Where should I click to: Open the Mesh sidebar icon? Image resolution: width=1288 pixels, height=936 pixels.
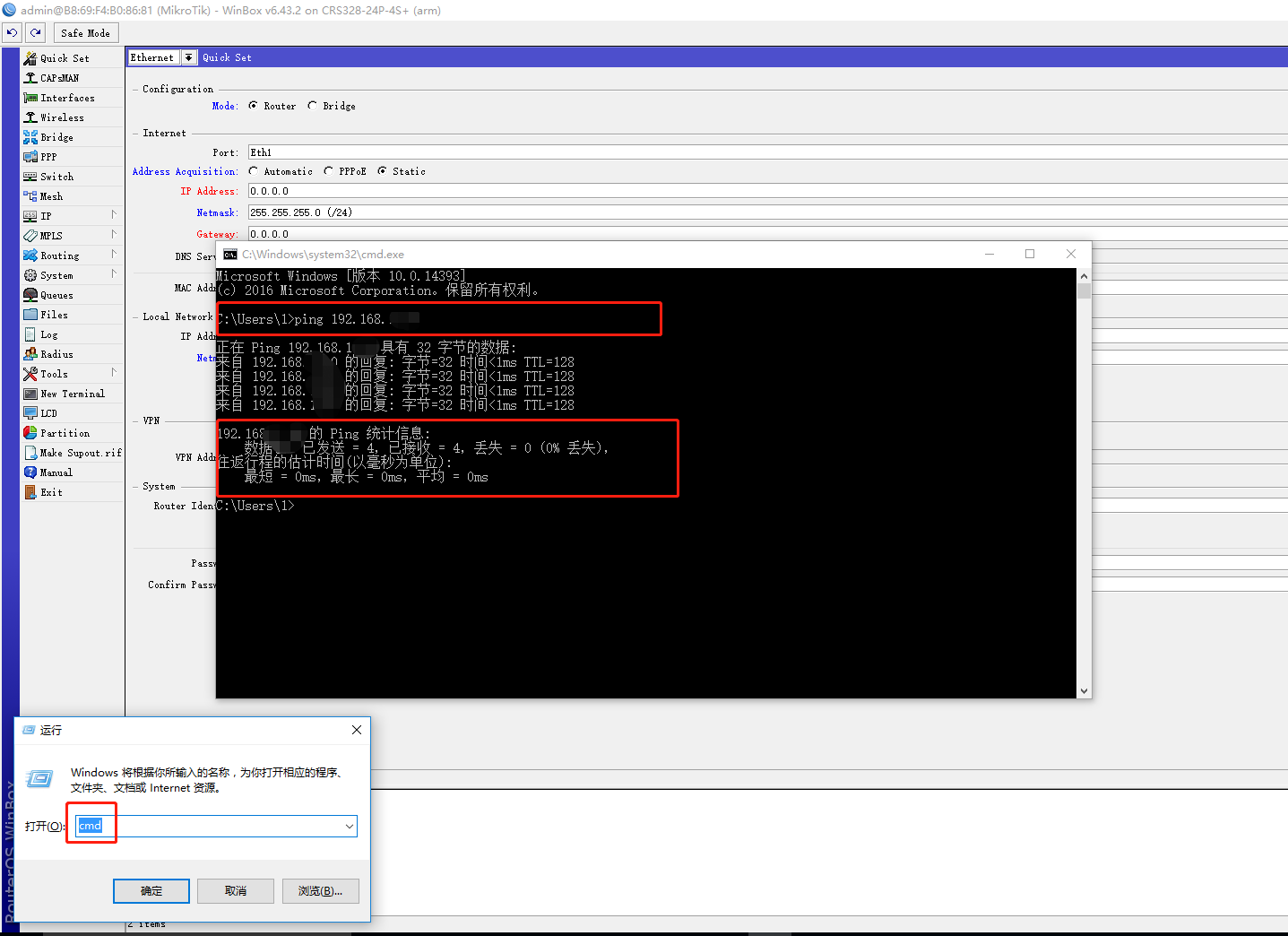(30, 196)
